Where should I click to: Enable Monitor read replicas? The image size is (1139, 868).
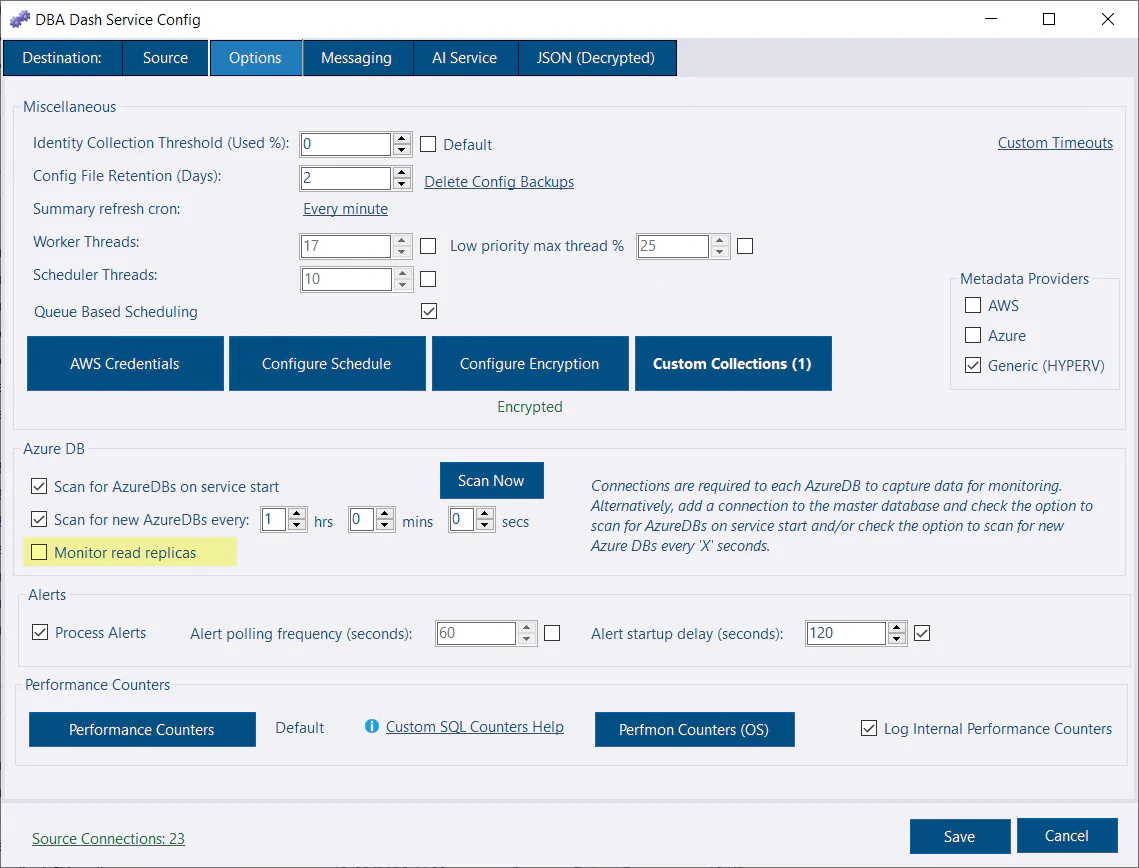click(39, 552)
